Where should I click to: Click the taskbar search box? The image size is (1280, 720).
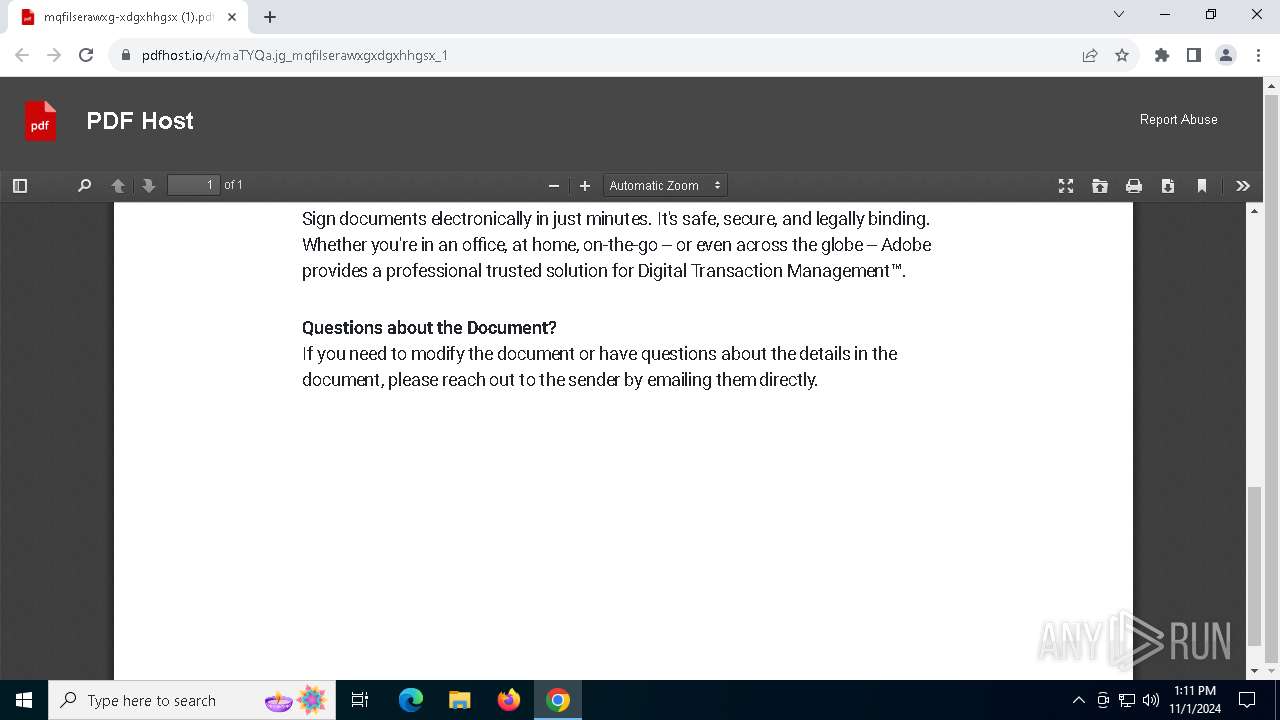click(191, 700)
